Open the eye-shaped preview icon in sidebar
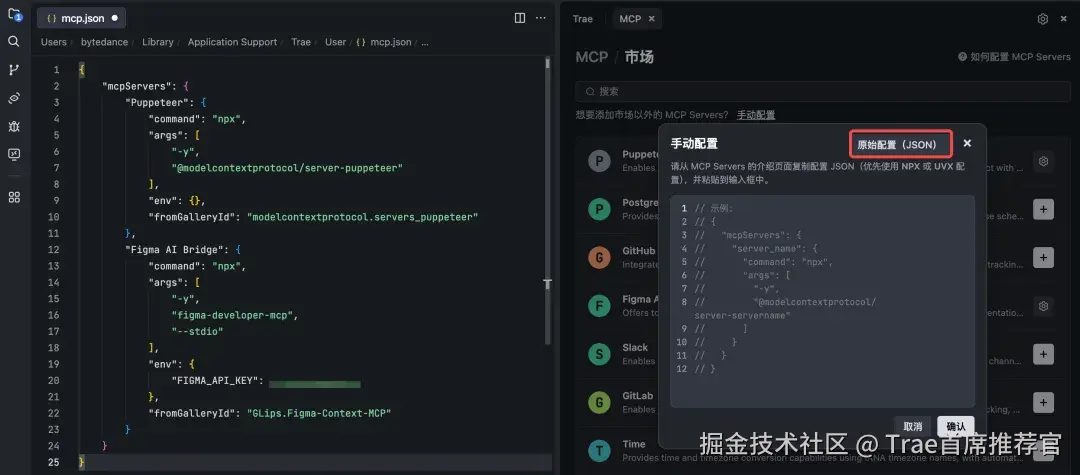The height and width of the screenshot is (475, 1080). pos(14,98)
